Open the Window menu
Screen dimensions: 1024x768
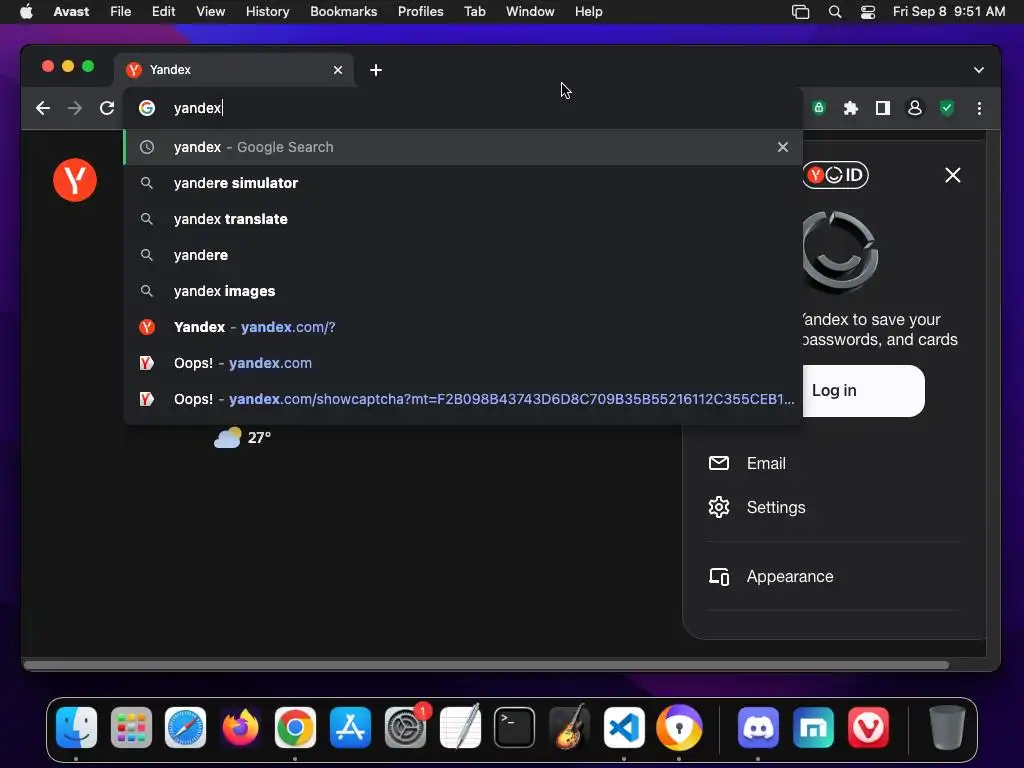click(x=530, y=12)
